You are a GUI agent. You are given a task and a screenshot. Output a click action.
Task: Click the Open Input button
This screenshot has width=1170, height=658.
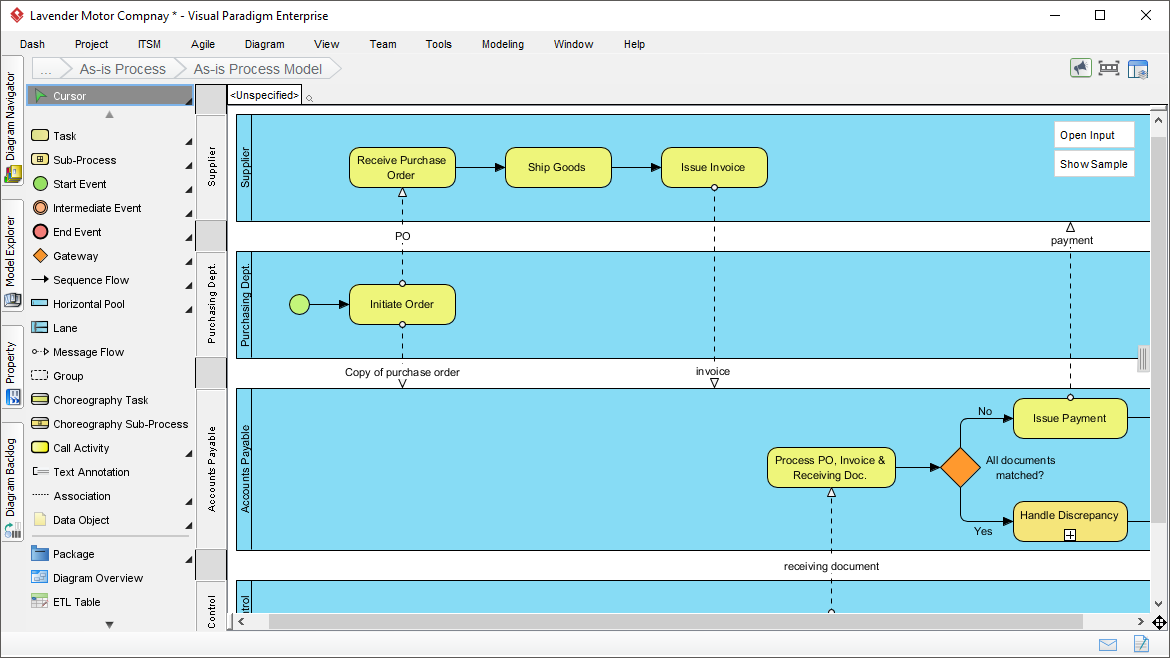pos(1093,135)
